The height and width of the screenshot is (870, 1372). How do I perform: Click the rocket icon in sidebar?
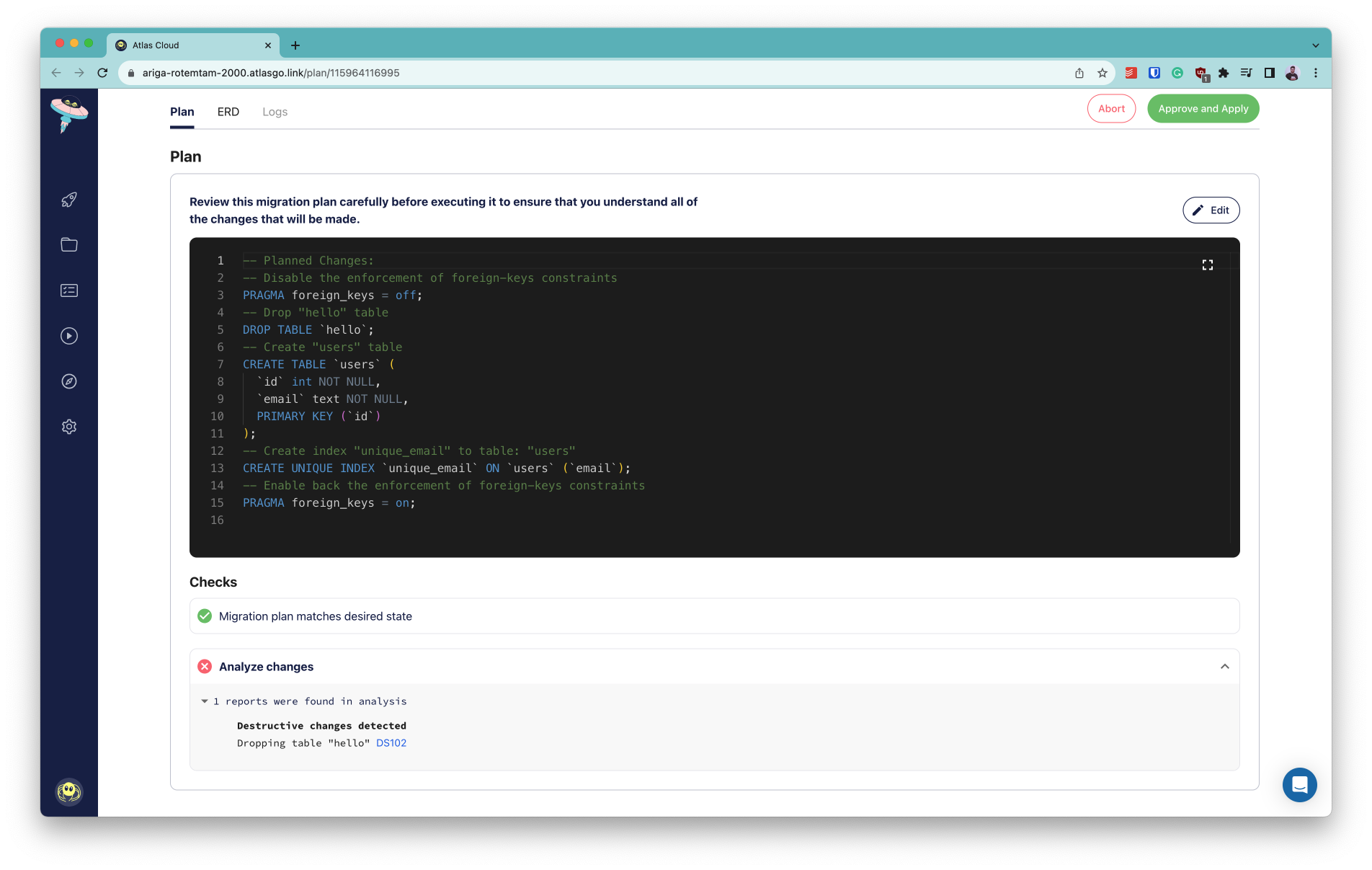coord(69,200)
